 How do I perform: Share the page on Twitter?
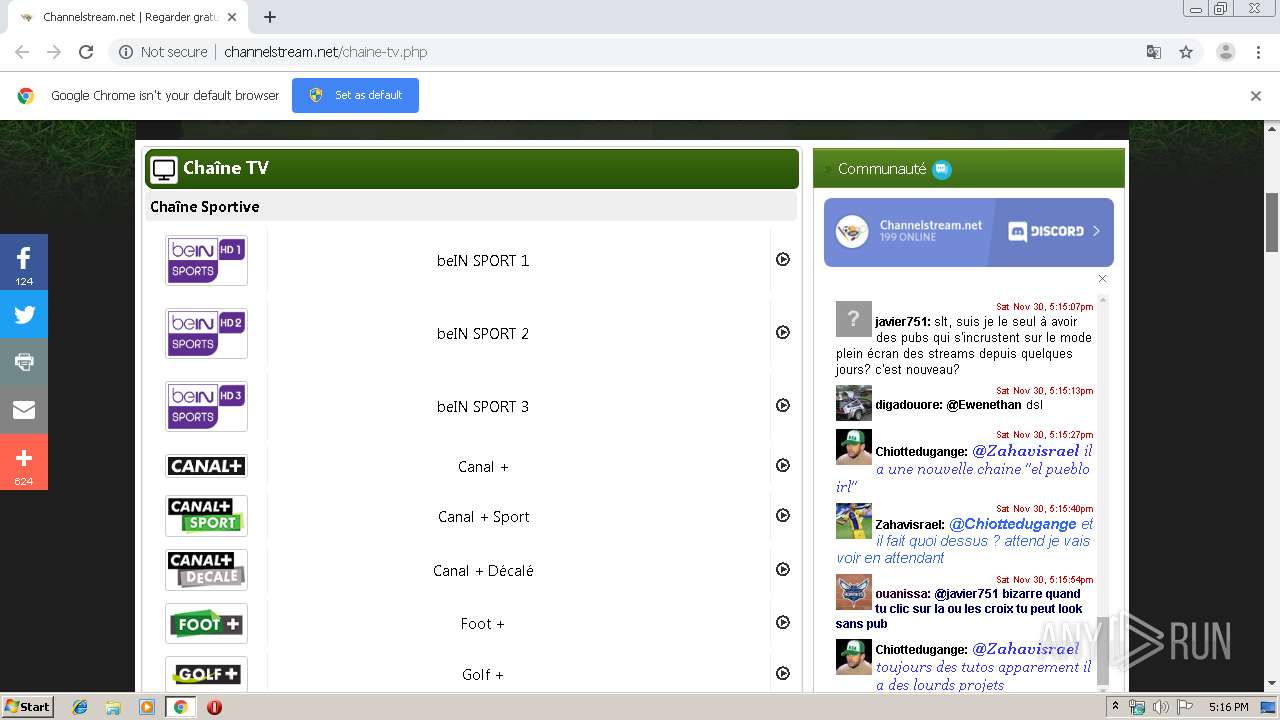(x=24, y=315)
